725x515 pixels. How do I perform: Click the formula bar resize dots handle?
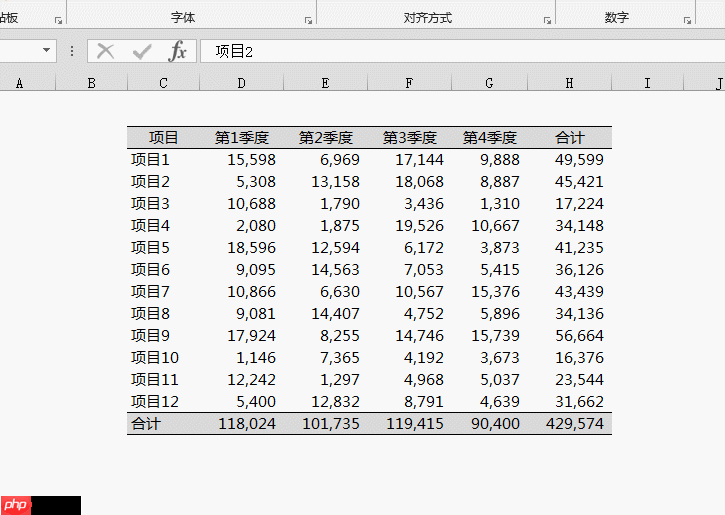coord(72,51)
